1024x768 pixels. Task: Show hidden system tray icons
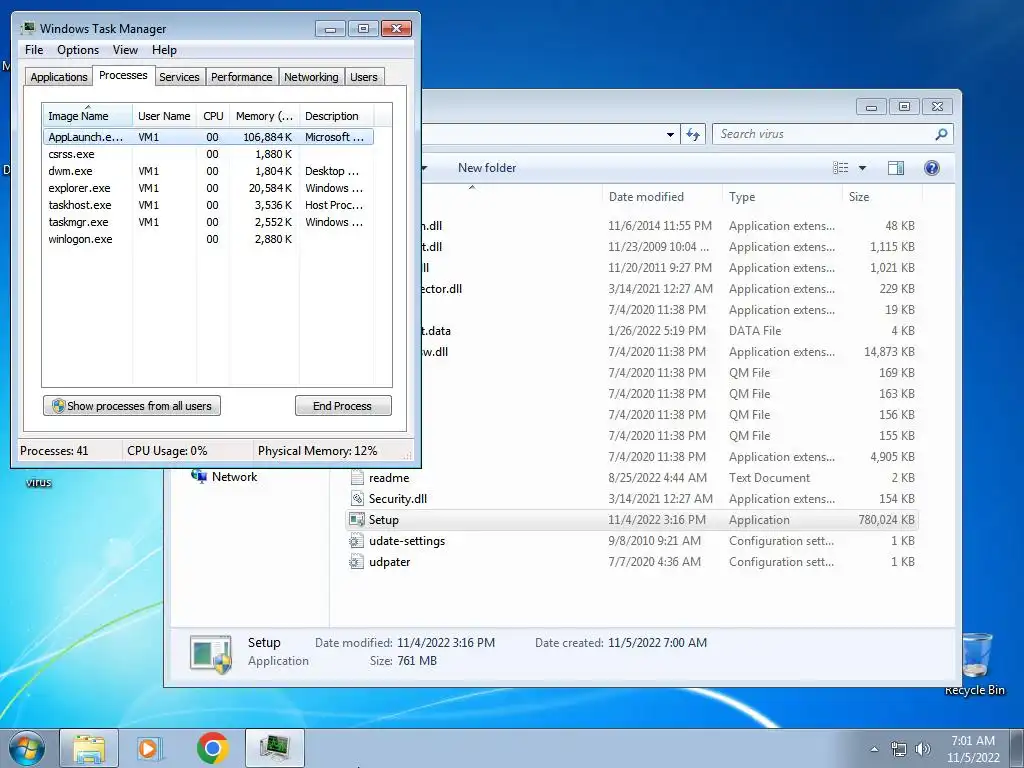click(874, 749)
